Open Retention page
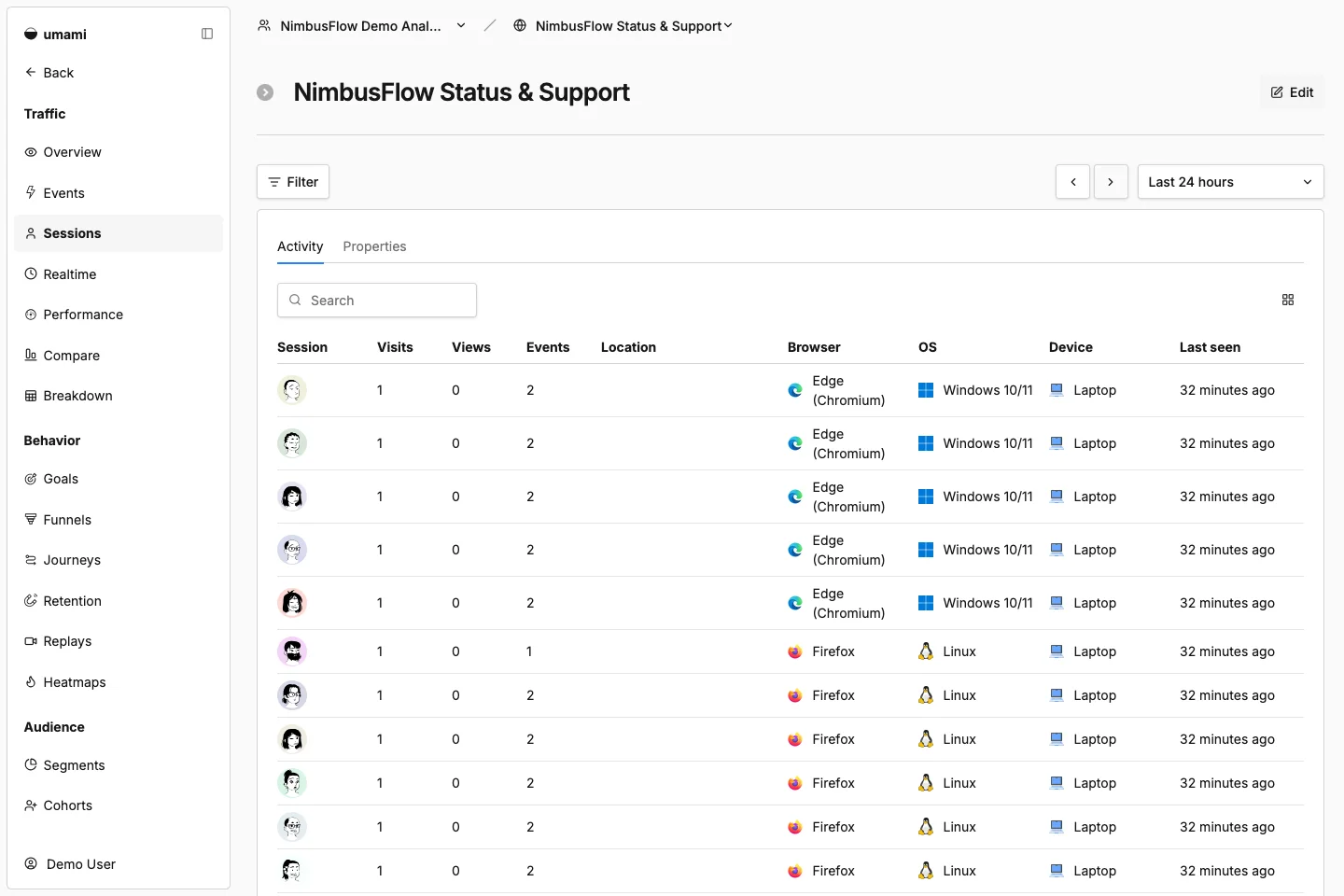The height and width of the screenshot is (896, 1344). pyautogui.click(x=119, y=601)
